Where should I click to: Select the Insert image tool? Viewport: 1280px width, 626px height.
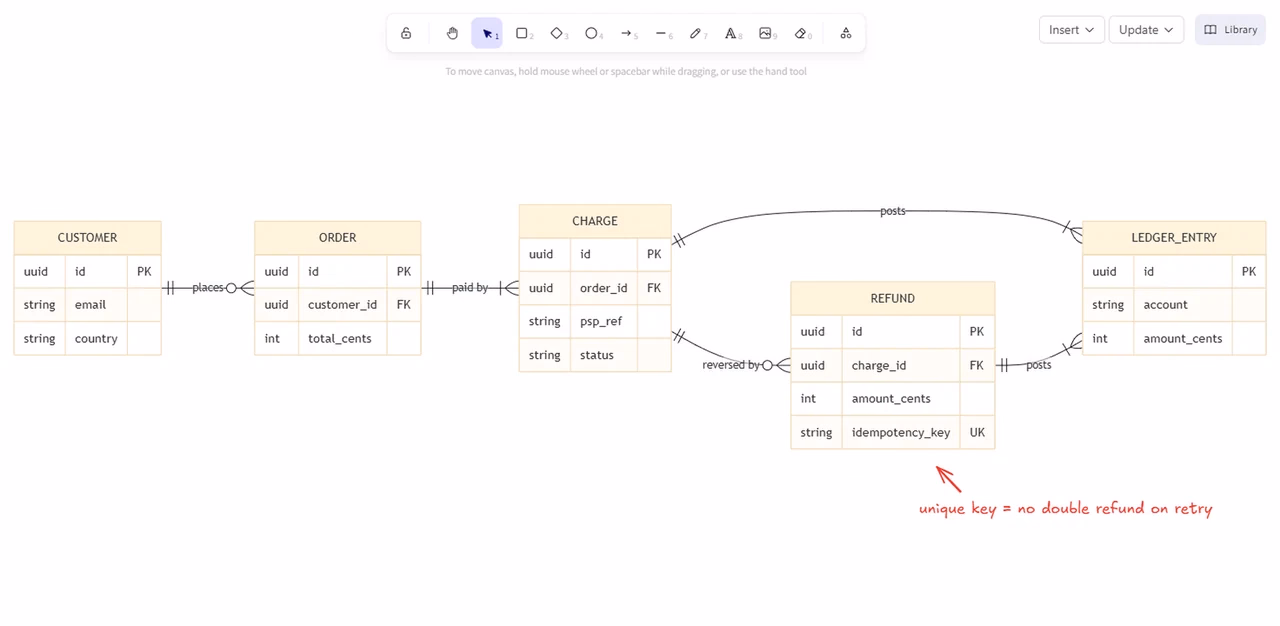point(766,33)
